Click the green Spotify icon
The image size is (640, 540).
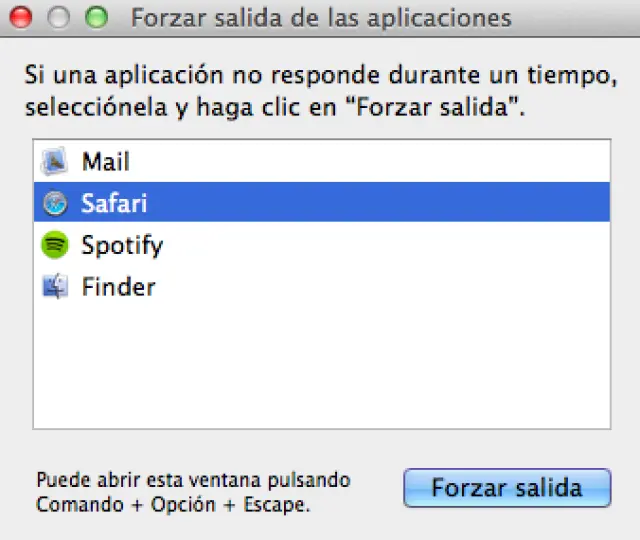[x=54, y=245]
